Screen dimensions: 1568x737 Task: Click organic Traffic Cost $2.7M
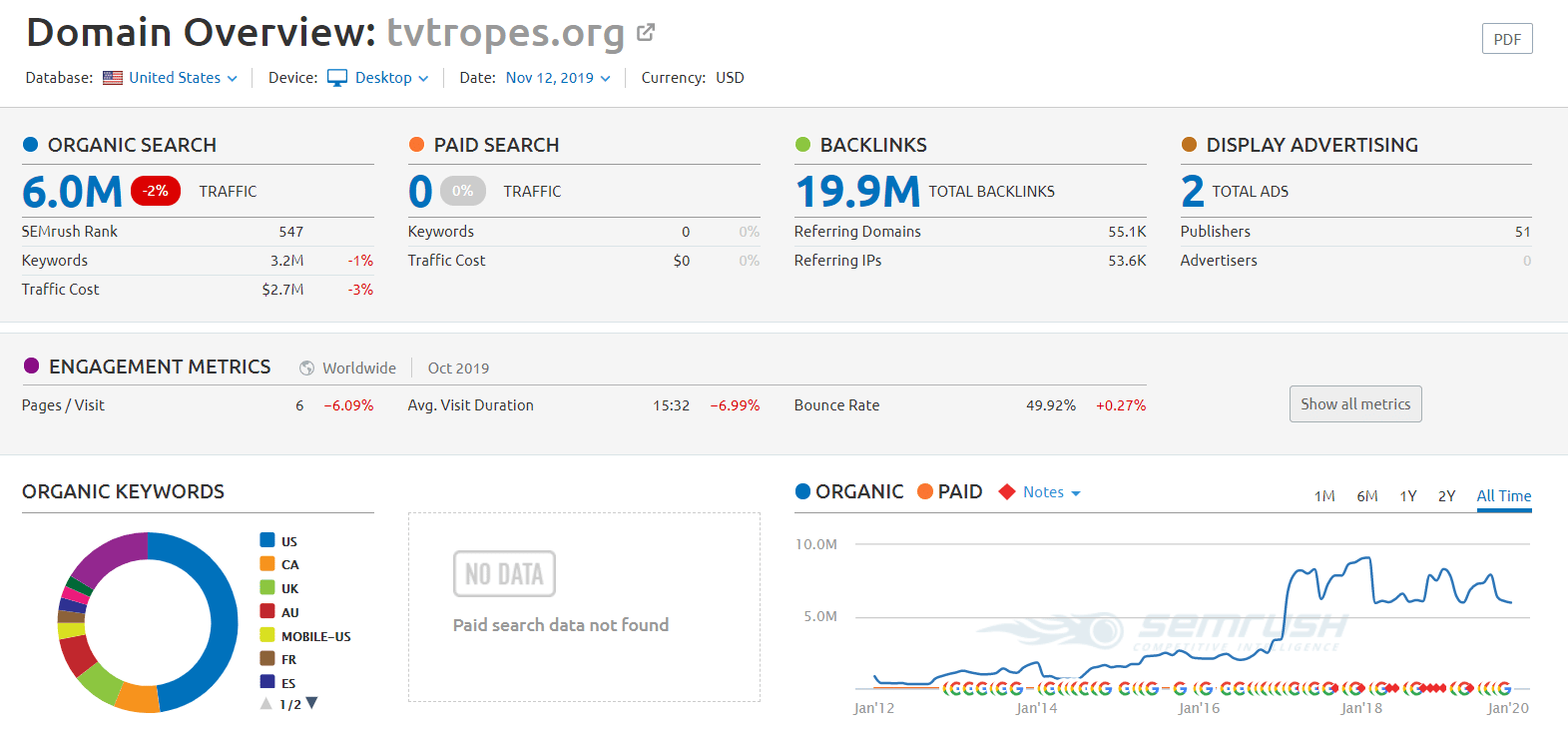[282, 290]
